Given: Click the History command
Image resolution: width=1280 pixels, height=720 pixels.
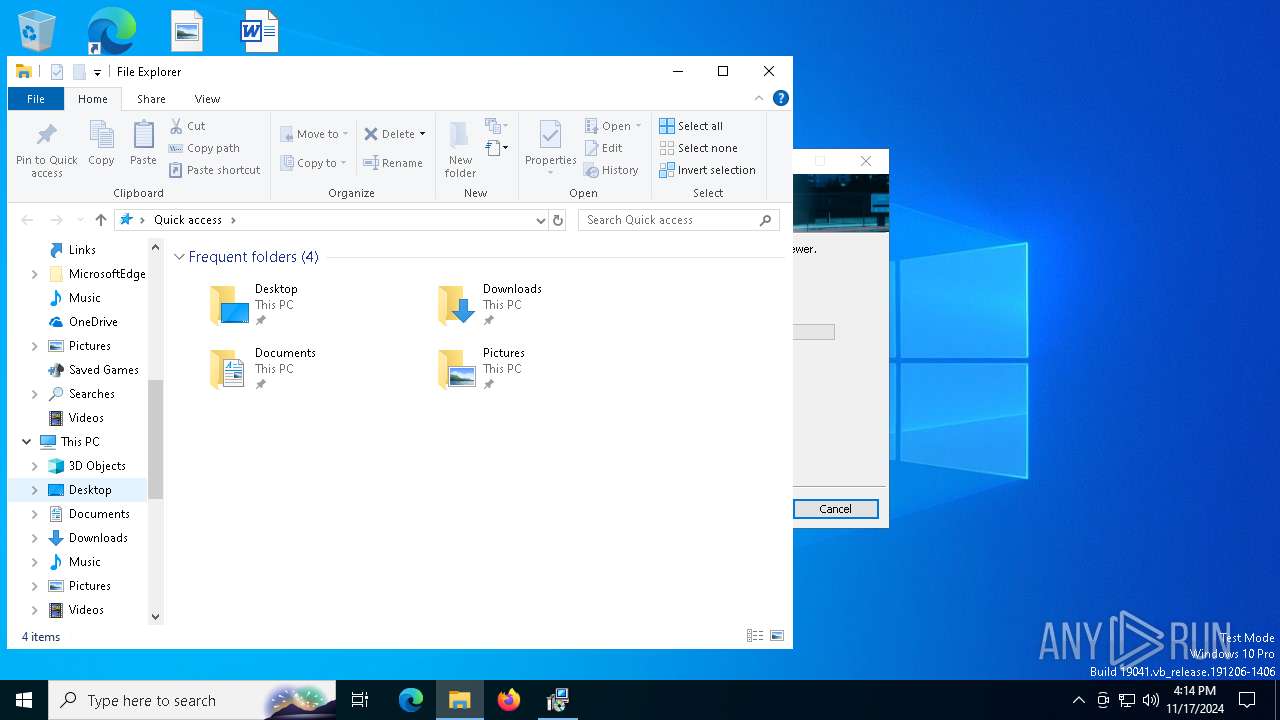Looking at the screenshot, I should (611, 170).
